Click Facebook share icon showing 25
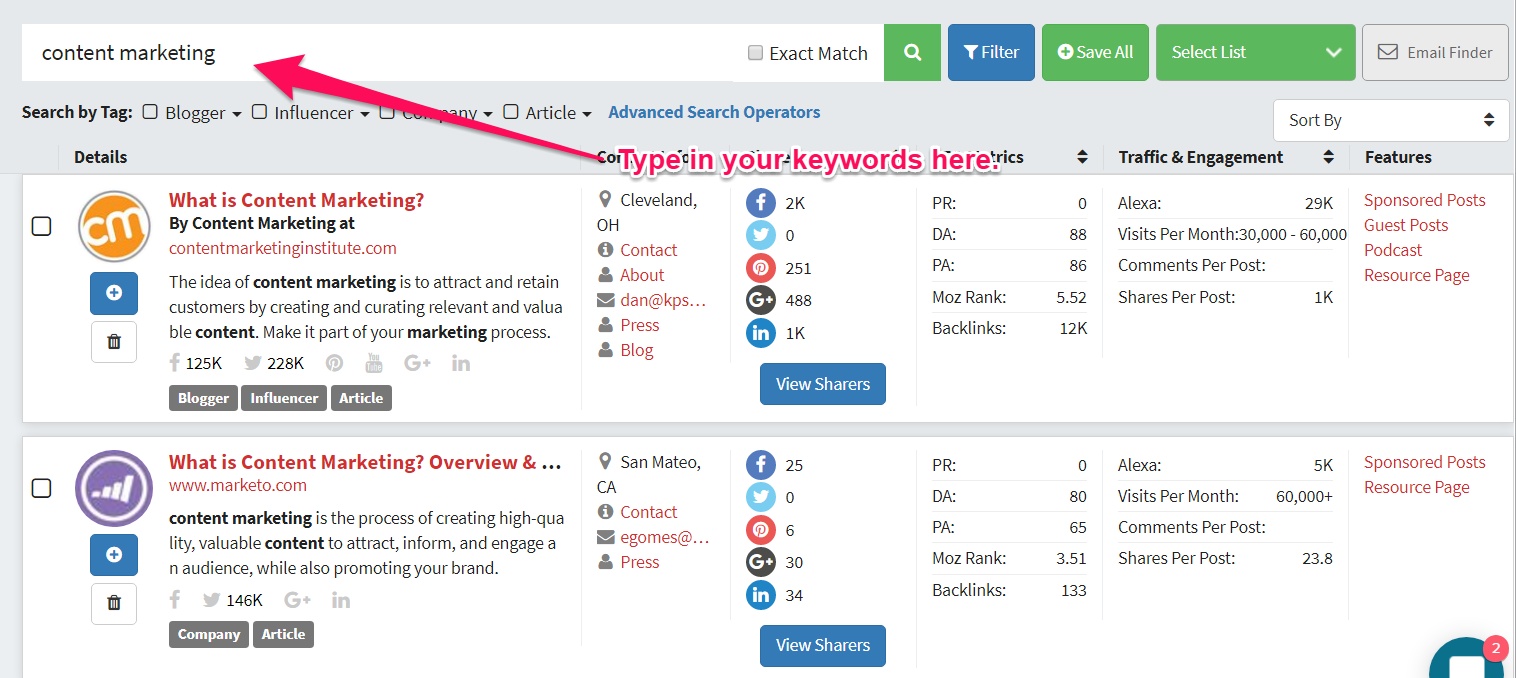The width and height of the screenshot is (1516, 678). tap(761, 465)
